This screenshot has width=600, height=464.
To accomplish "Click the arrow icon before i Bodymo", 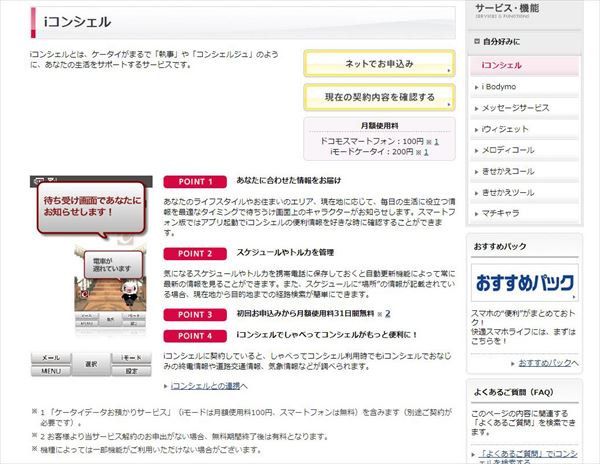I will point(476,88).
